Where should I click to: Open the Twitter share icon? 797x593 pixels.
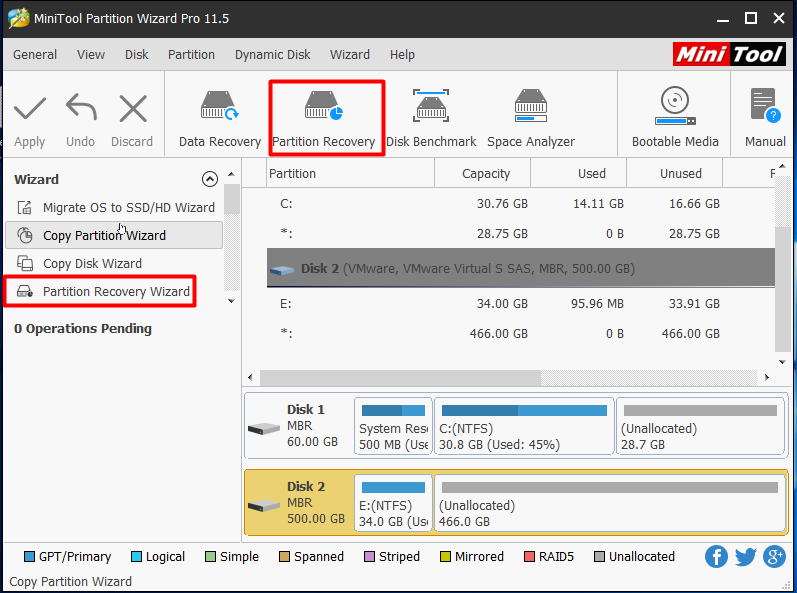[x=745, y=556]
